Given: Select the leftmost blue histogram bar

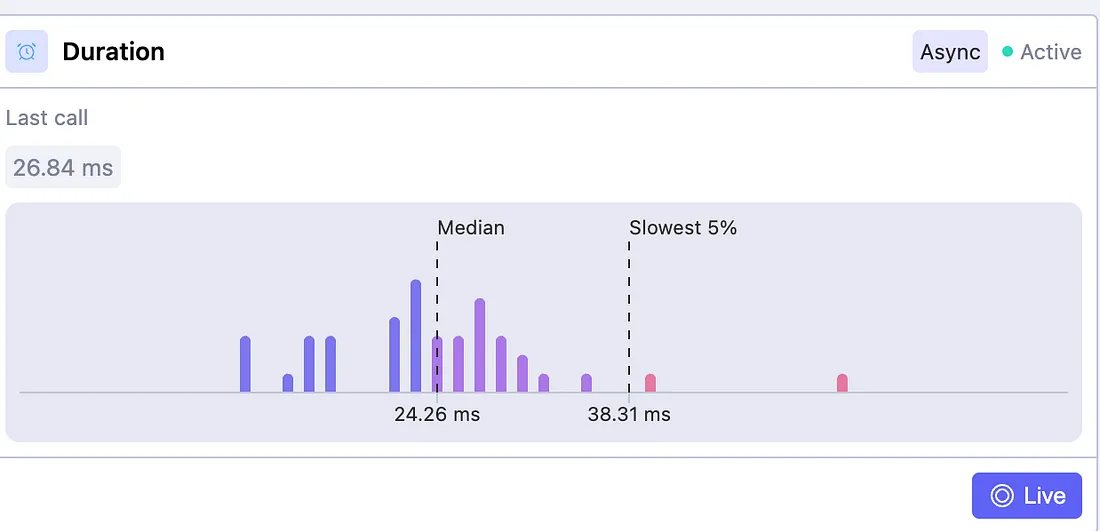Looking at the screenshot, I should click(245, 364).
